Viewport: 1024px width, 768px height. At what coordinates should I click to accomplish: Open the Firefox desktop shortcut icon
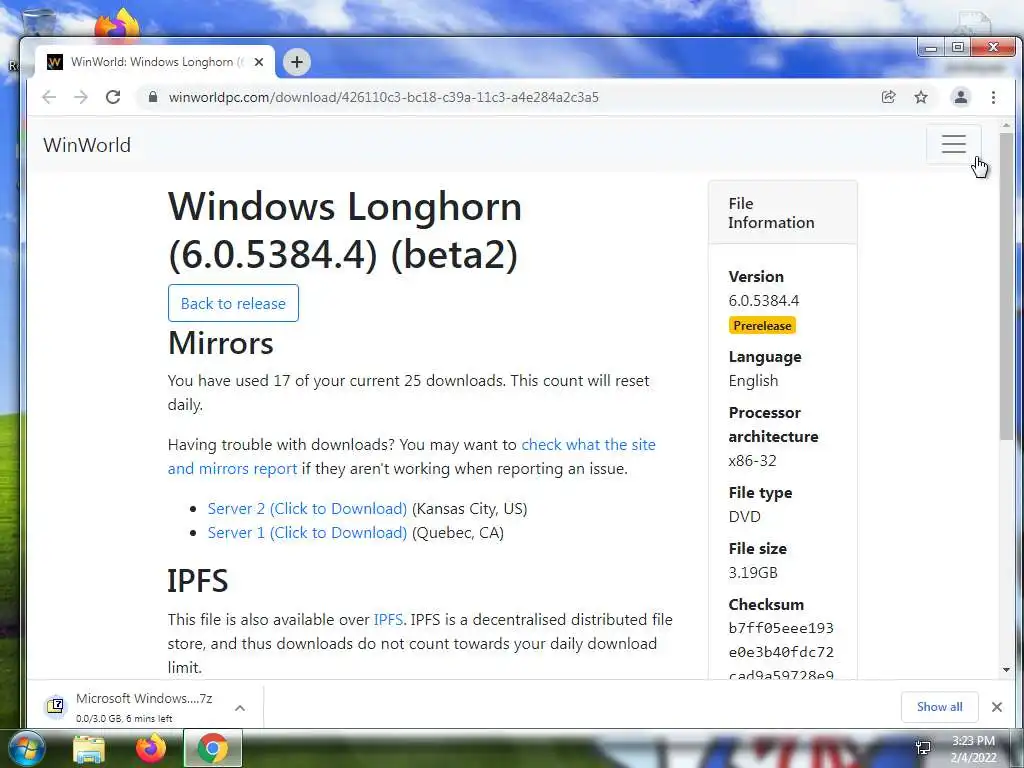[118, 25]
